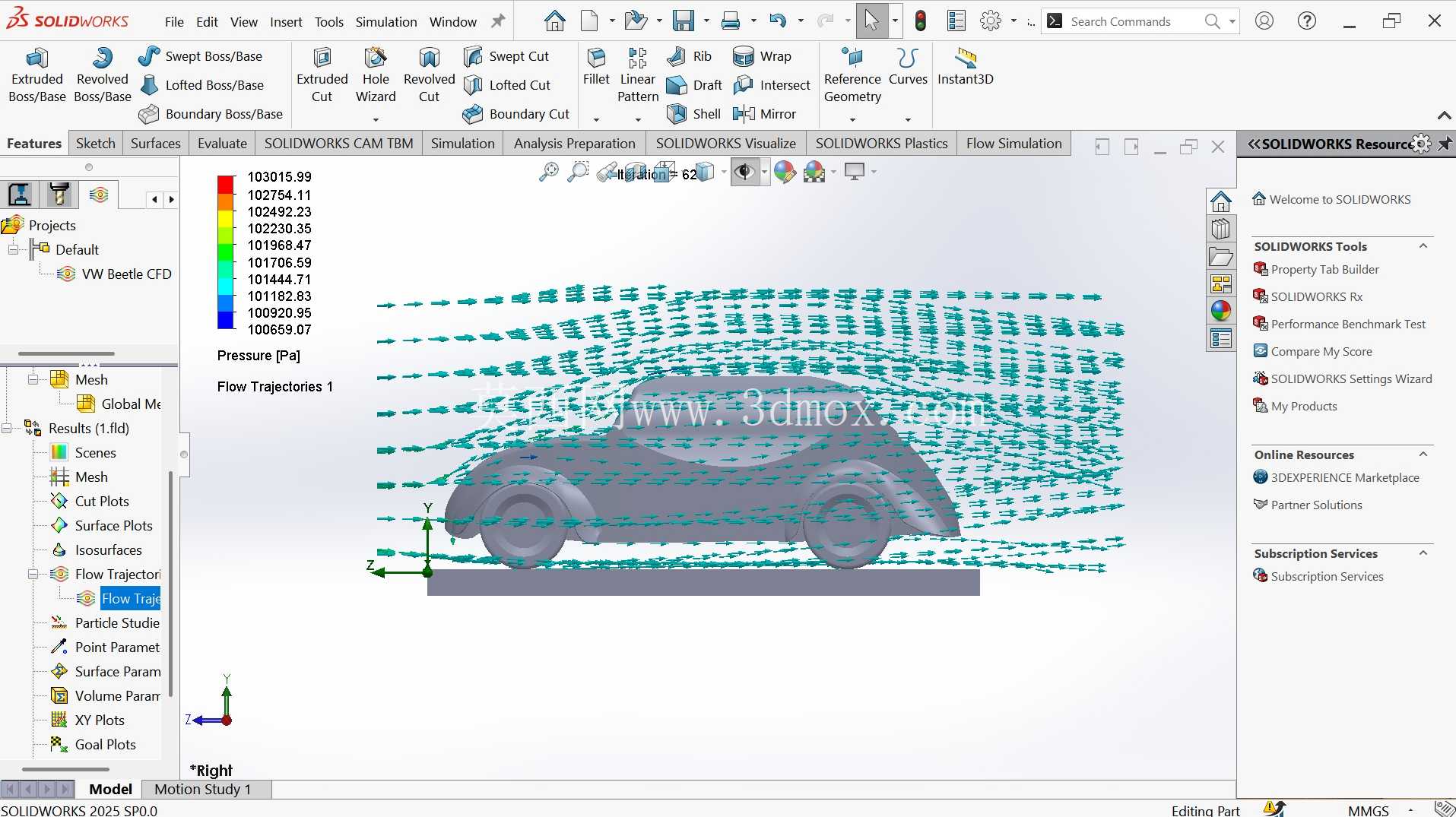Open the Property Tab Builder link
The image size is (1456, 817).
pos(1324,269)
